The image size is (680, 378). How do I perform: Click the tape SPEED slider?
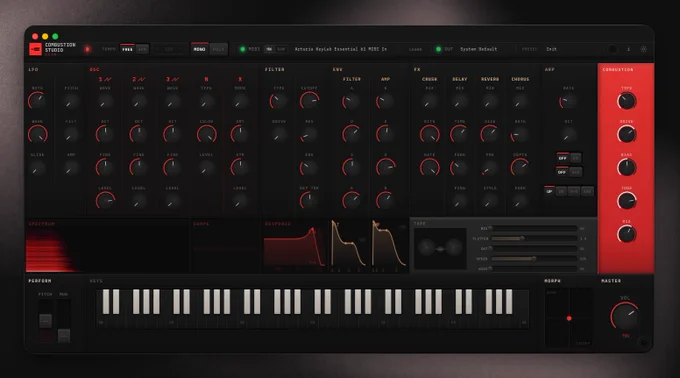(x=534, y=259)
